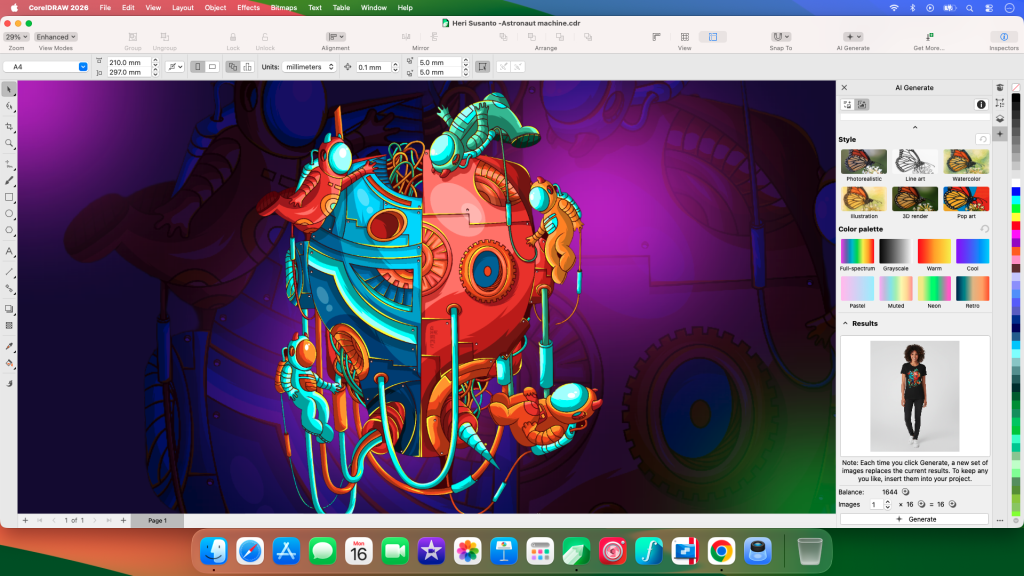This screenshot has width=1024, height=576.
Task: Switch page to portrait orientation
Action: click(x=197, y=67)
